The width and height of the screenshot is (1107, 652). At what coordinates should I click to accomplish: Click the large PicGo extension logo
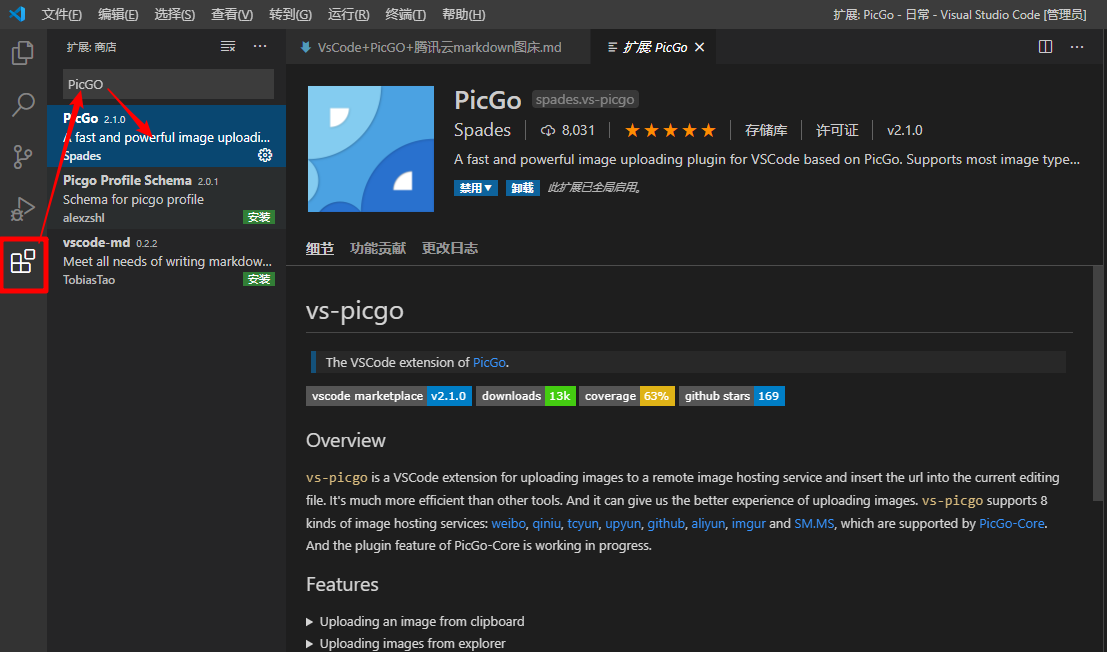pyautogui.click(x=371, y=149)
